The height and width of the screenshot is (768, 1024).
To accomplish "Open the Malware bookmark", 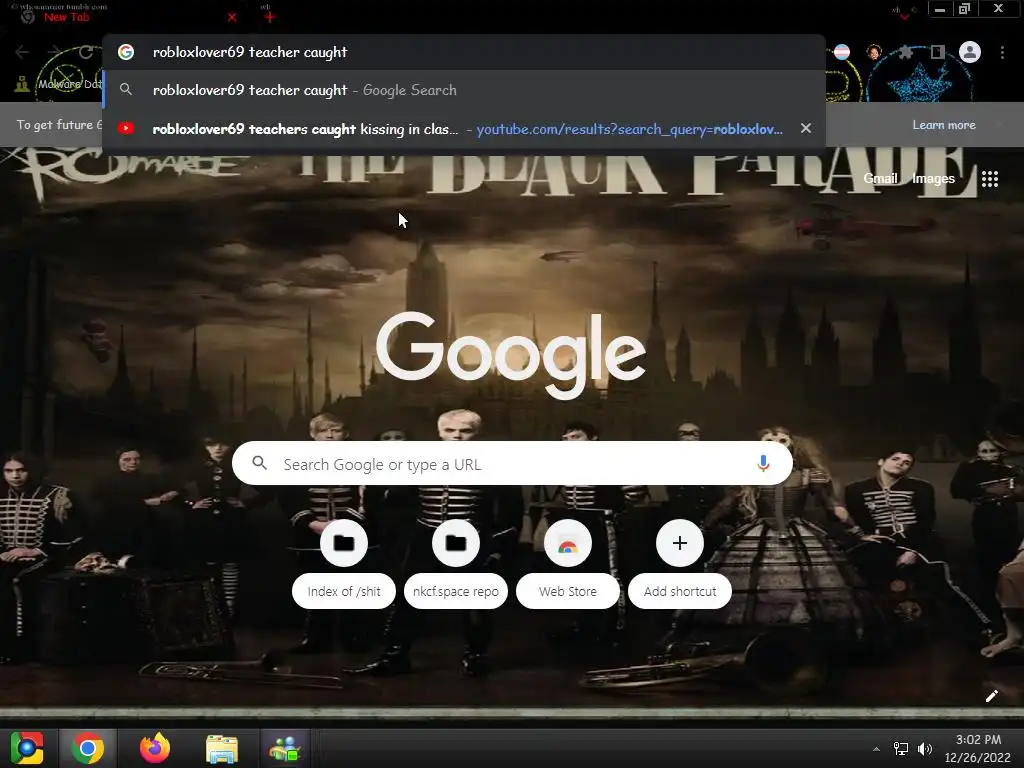I will pyautogui.click(x=59, y=84).
